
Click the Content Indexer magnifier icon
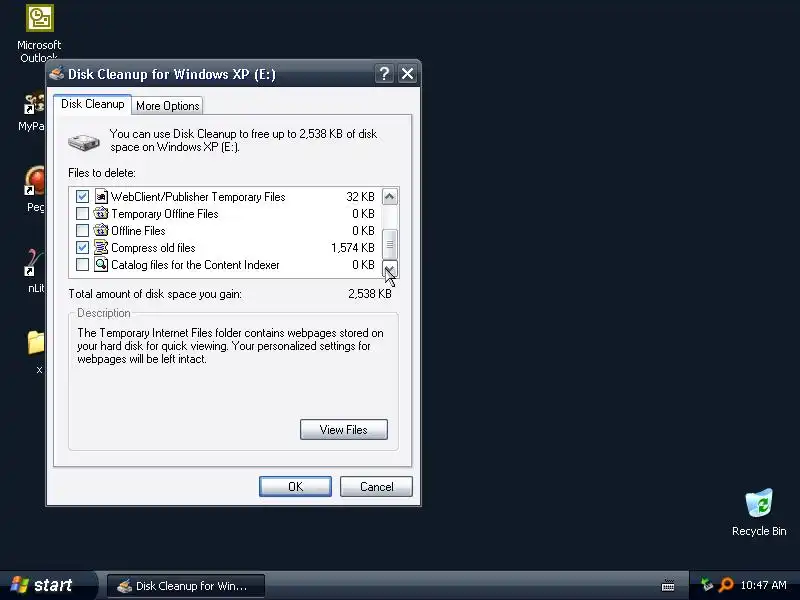[x=101, y=264]
